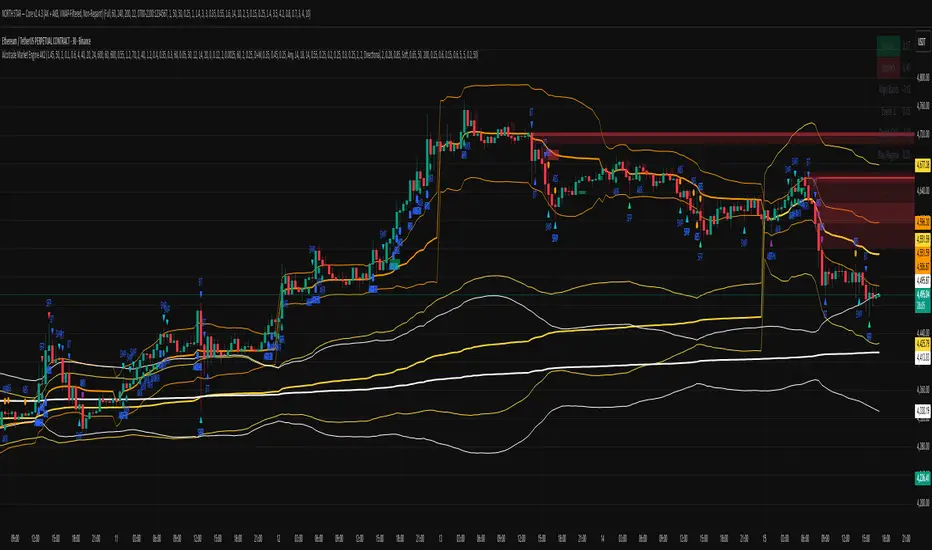Click date label 13 on the time axis
Screen dimensions: 932x550
[x=440, y=539]
